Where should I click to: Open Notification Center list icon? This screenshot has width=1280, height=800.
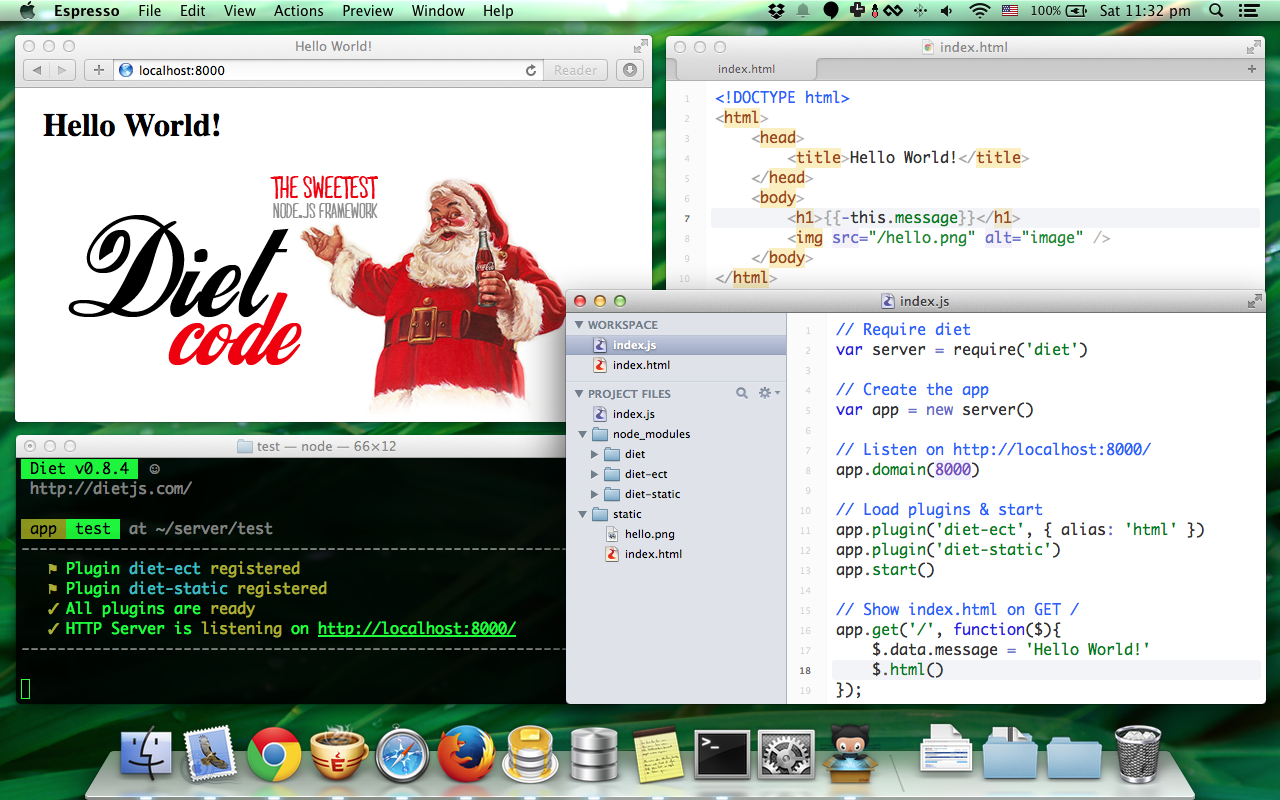(x=1248, y=11)
